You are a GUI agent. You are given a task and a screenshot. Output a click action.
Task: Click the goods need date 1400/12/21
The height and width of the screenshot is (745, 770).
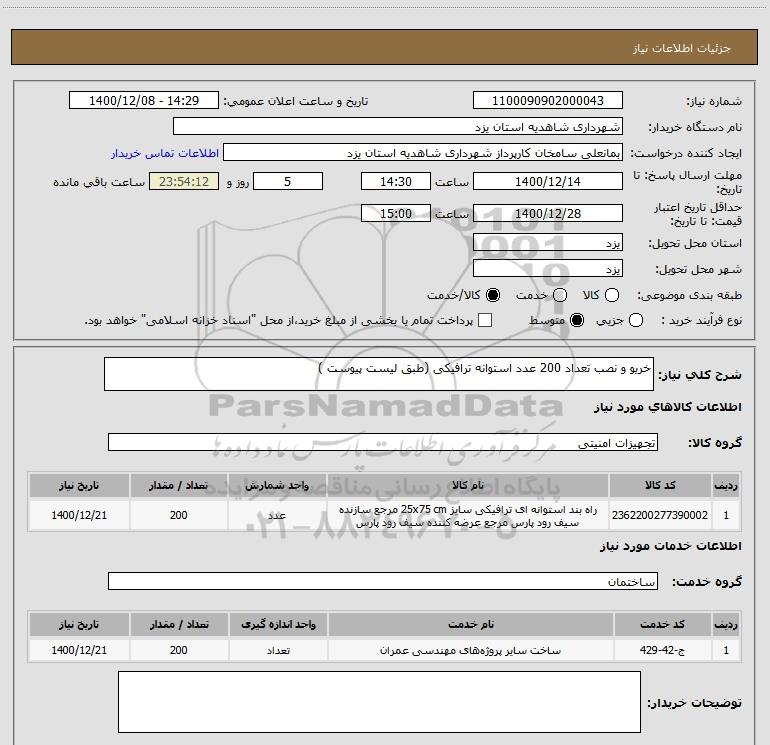coord(79,515)
